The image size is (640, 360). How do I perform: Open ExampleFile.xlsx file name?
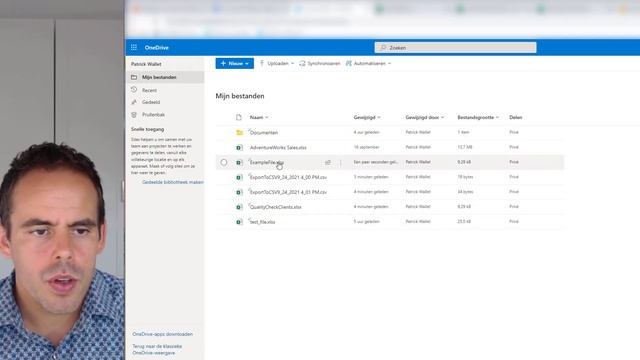click(x=267, y=162)
